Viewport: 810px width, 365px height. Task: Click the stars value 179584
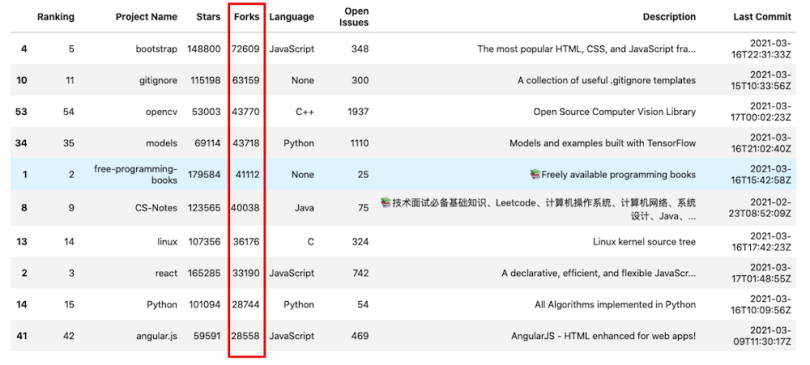tap(204, 174)
